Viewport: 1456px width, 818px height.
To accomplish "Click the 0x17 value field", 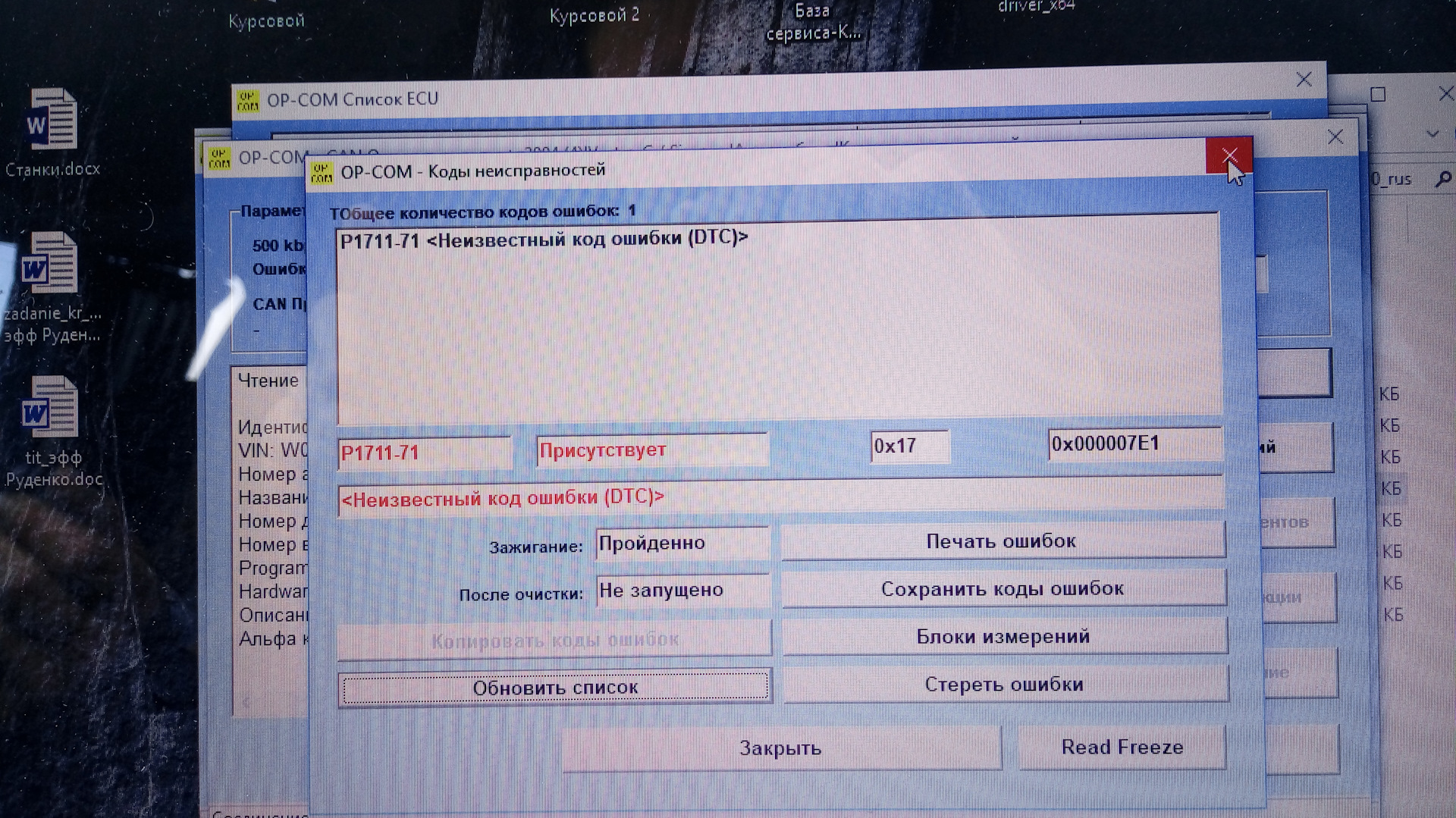I will (x=910, y=446).
